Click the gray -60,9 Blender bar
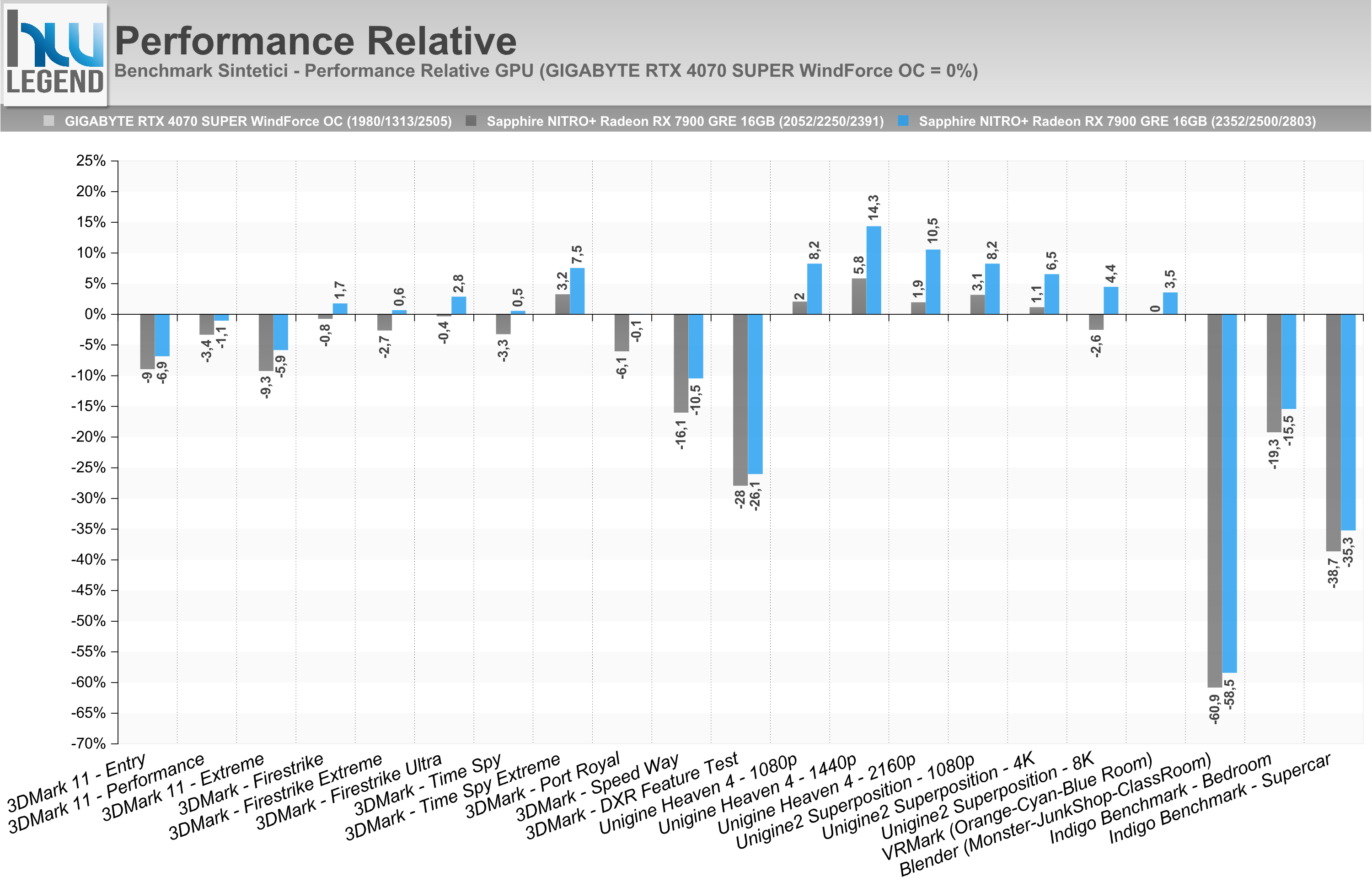 click(1215, 500)
